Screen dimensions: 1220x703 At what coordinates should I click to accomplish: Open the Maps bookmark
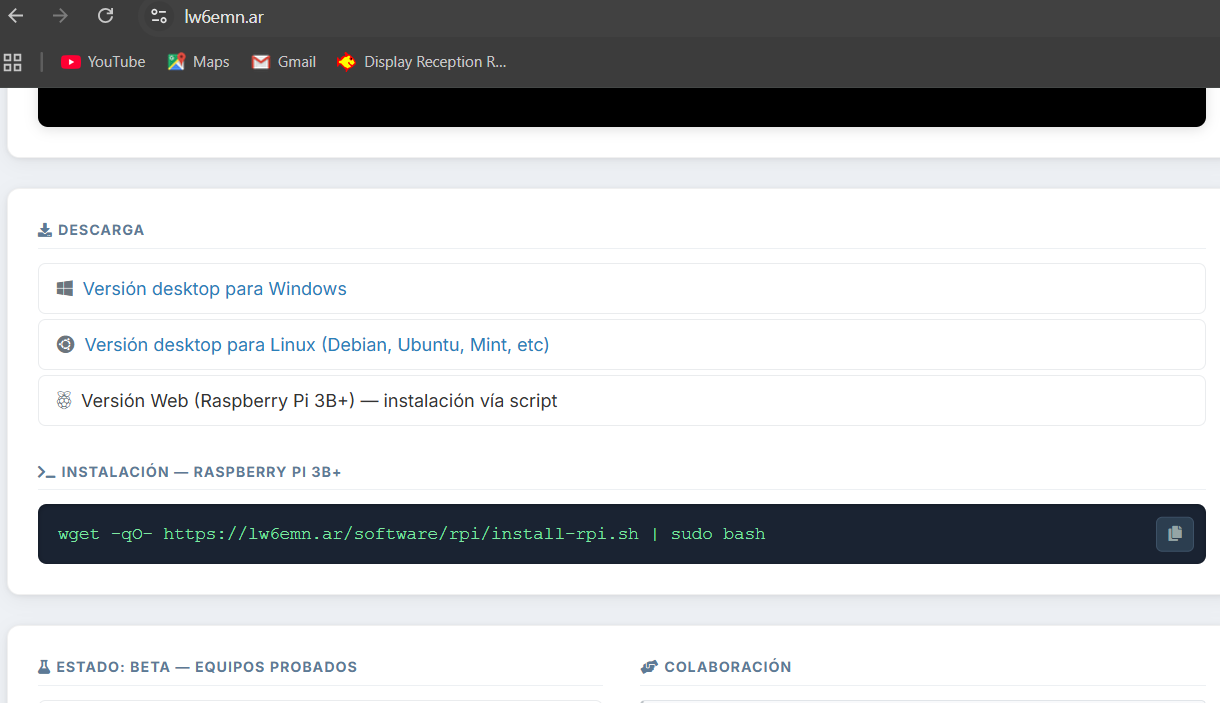click(x=198, y=62)
